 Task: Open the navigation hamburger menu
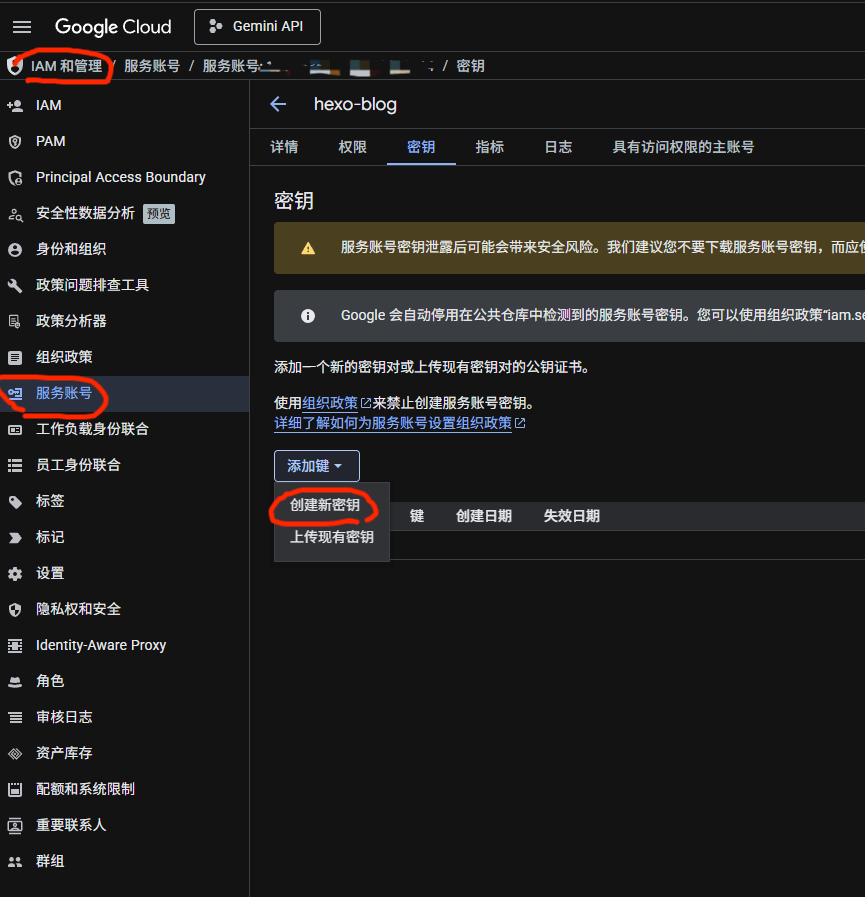click(x=21, y=27)
